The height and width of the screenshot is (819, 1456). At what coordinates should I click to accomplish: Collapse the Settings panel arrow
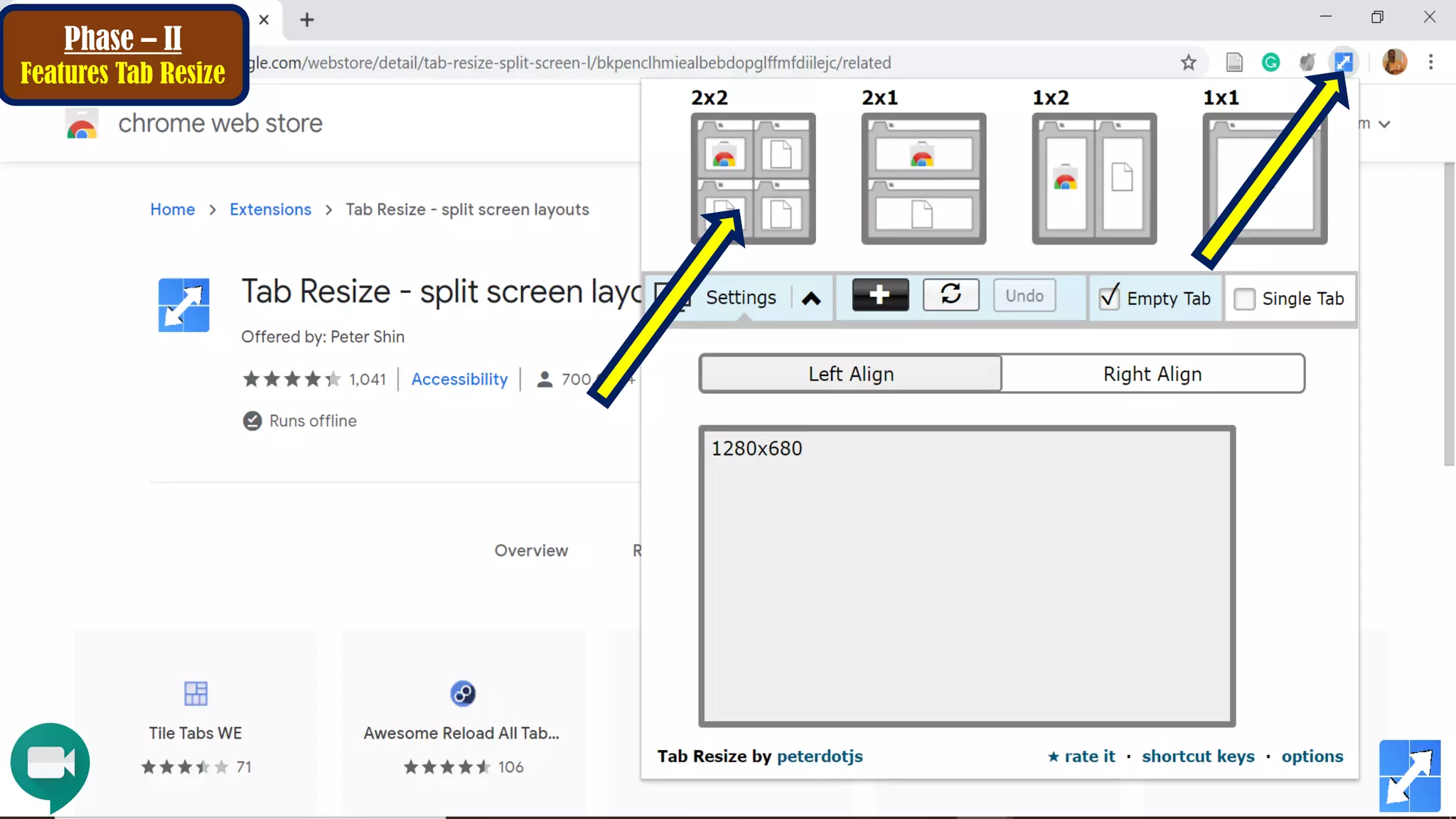click(811, 299)
